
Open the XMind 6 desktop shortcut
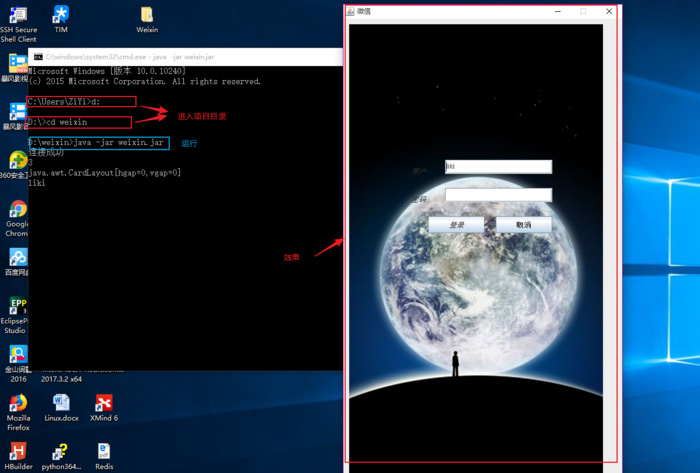tap(104, 408)
